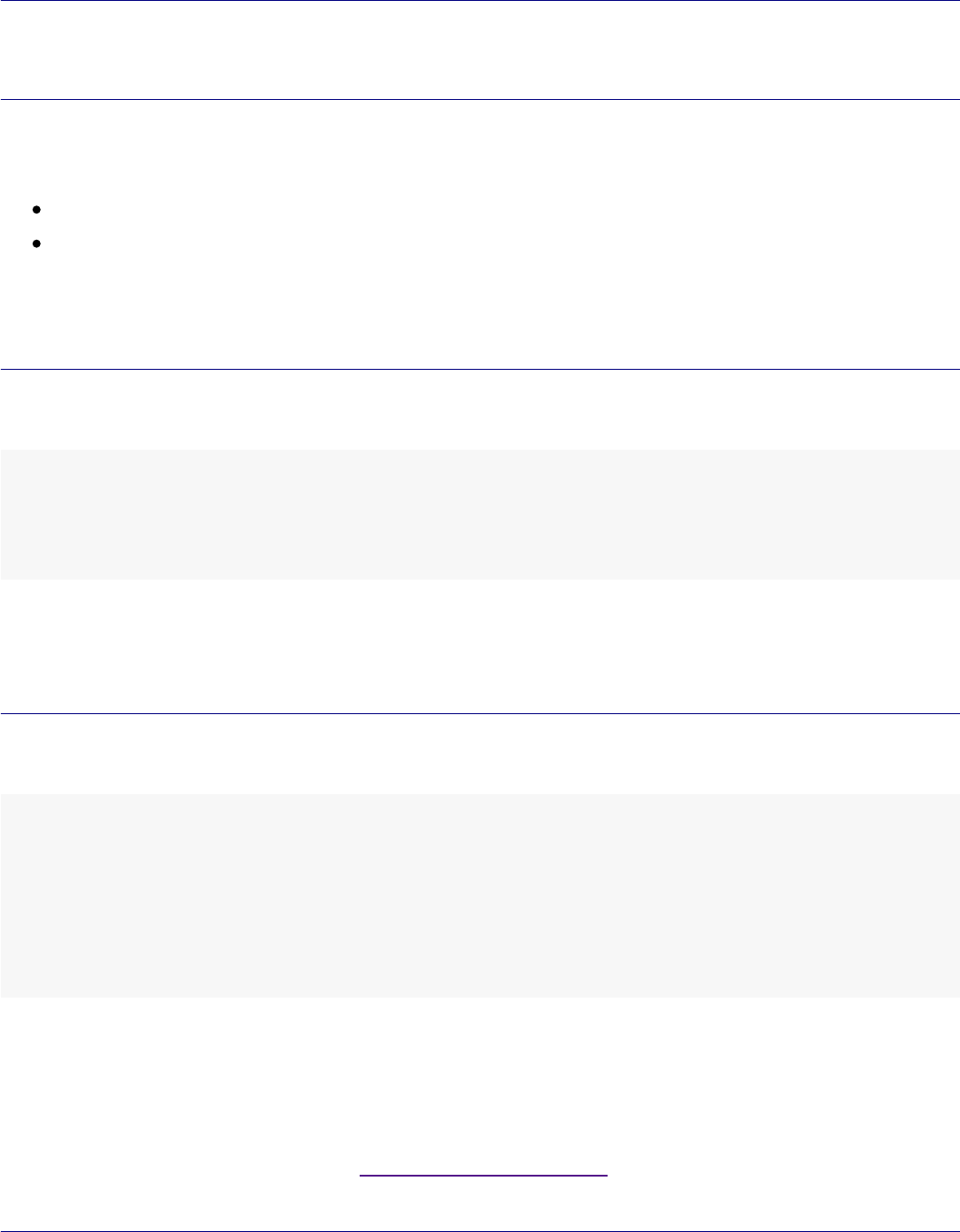
Task: Click the heading space above the lower code block
Action: pyautogui.click(x=480, y=754)
